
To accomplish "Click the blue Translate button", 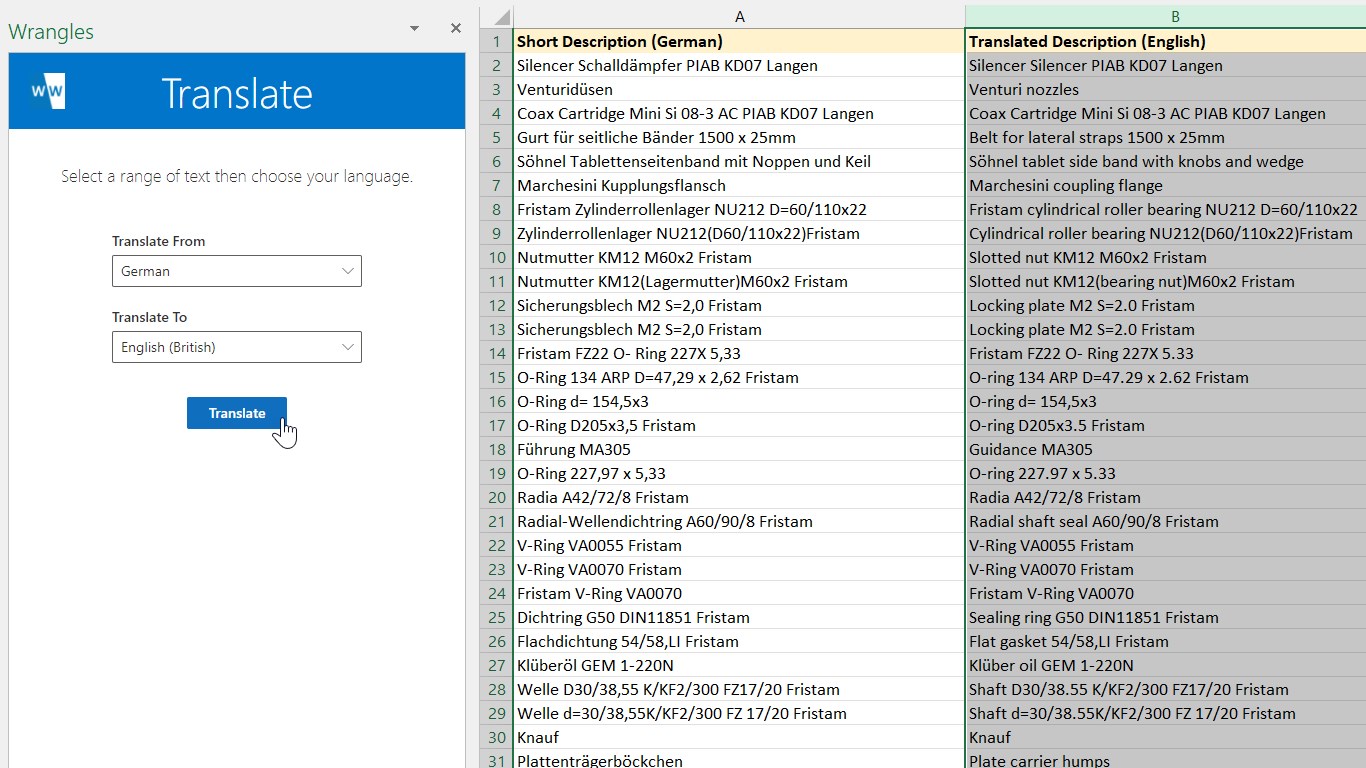I will pos(237,413).
